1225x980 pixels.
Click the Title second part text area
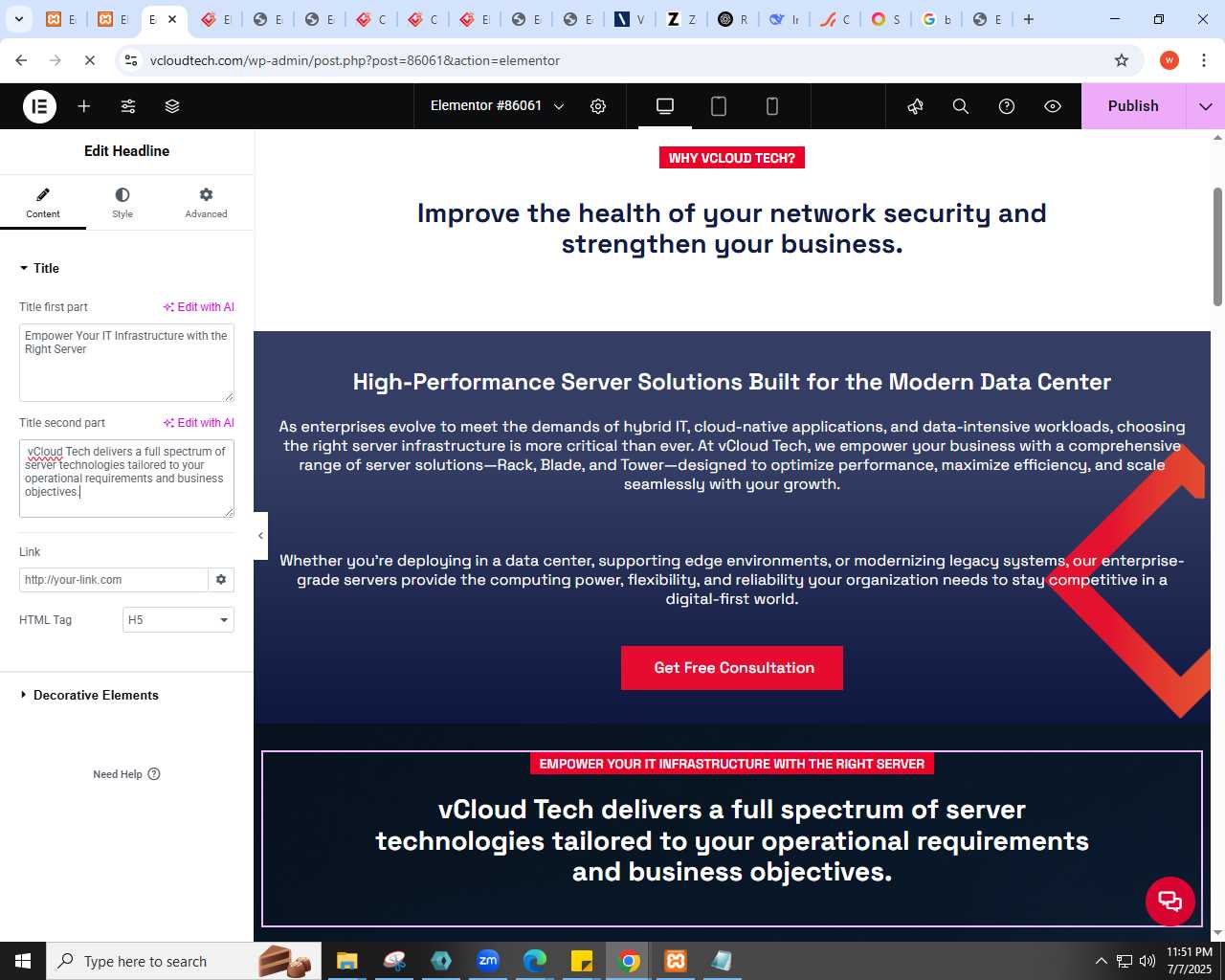click(x=126, y=479)
